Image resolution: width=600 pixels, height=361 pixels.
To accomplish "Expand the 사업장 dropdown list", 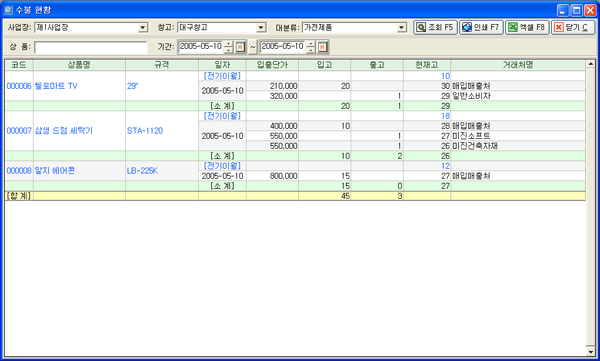I will click(x=143, y=28).
